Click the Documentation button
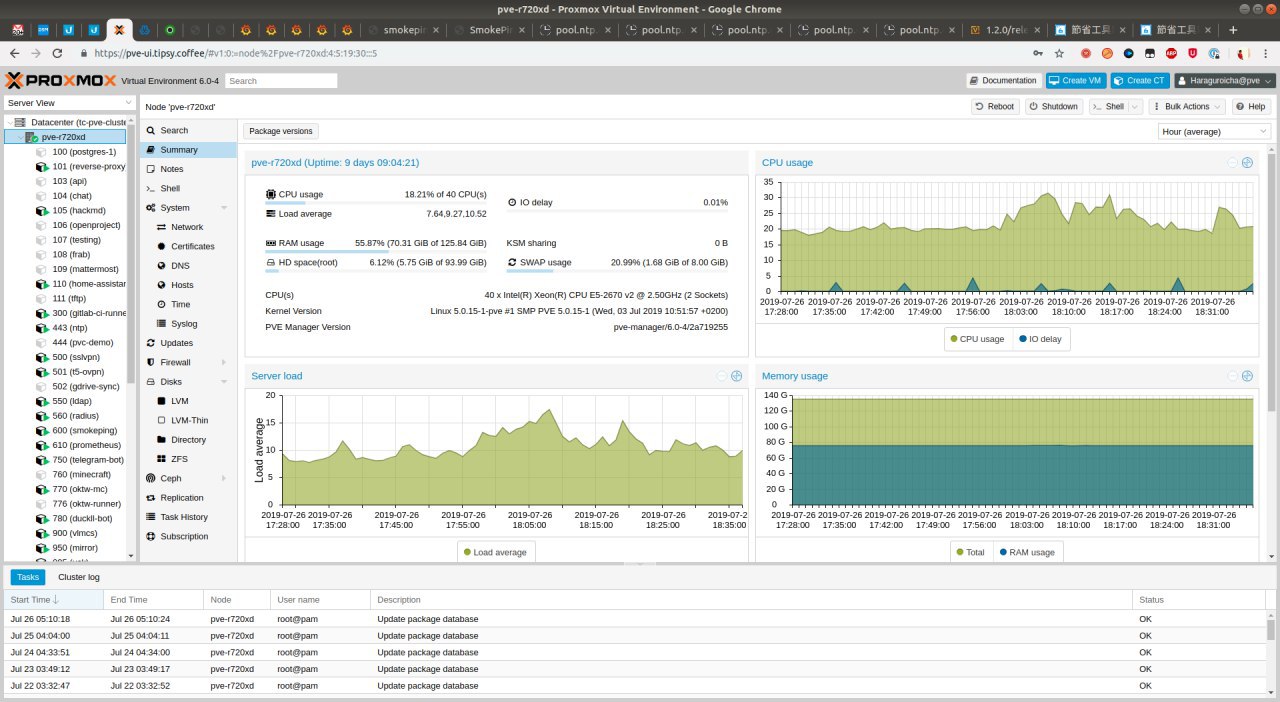 [1004, 80]
